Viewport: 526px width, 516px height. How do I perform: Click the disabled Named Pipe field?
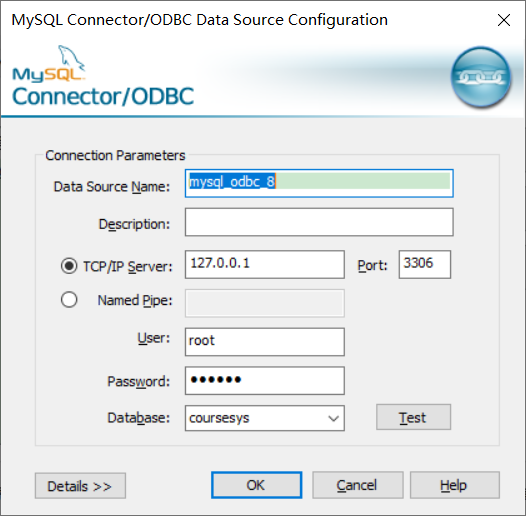[x=265, y=303]
